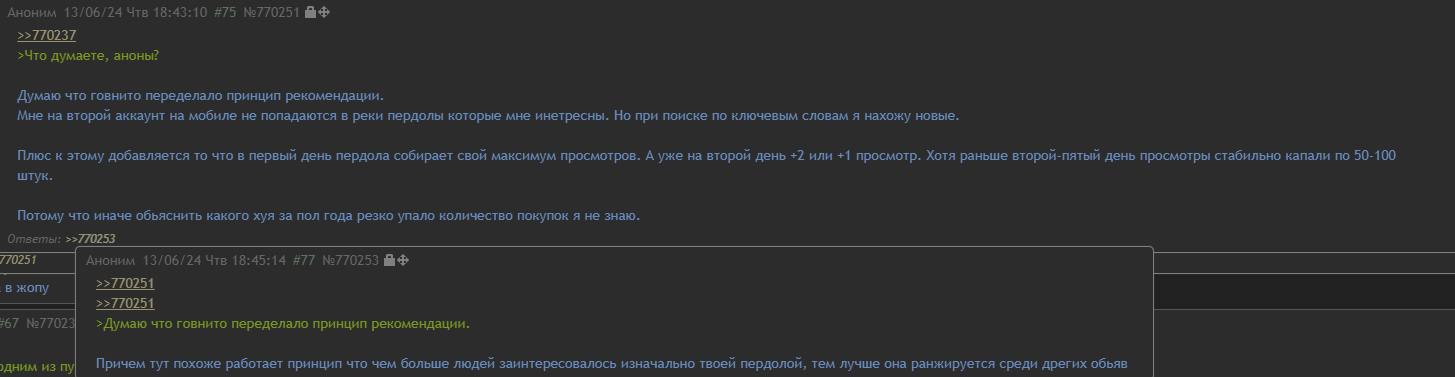Click the move arrows icon on post #75
1455x377 pixels.
pyautogui.click(x=324, y=13)
